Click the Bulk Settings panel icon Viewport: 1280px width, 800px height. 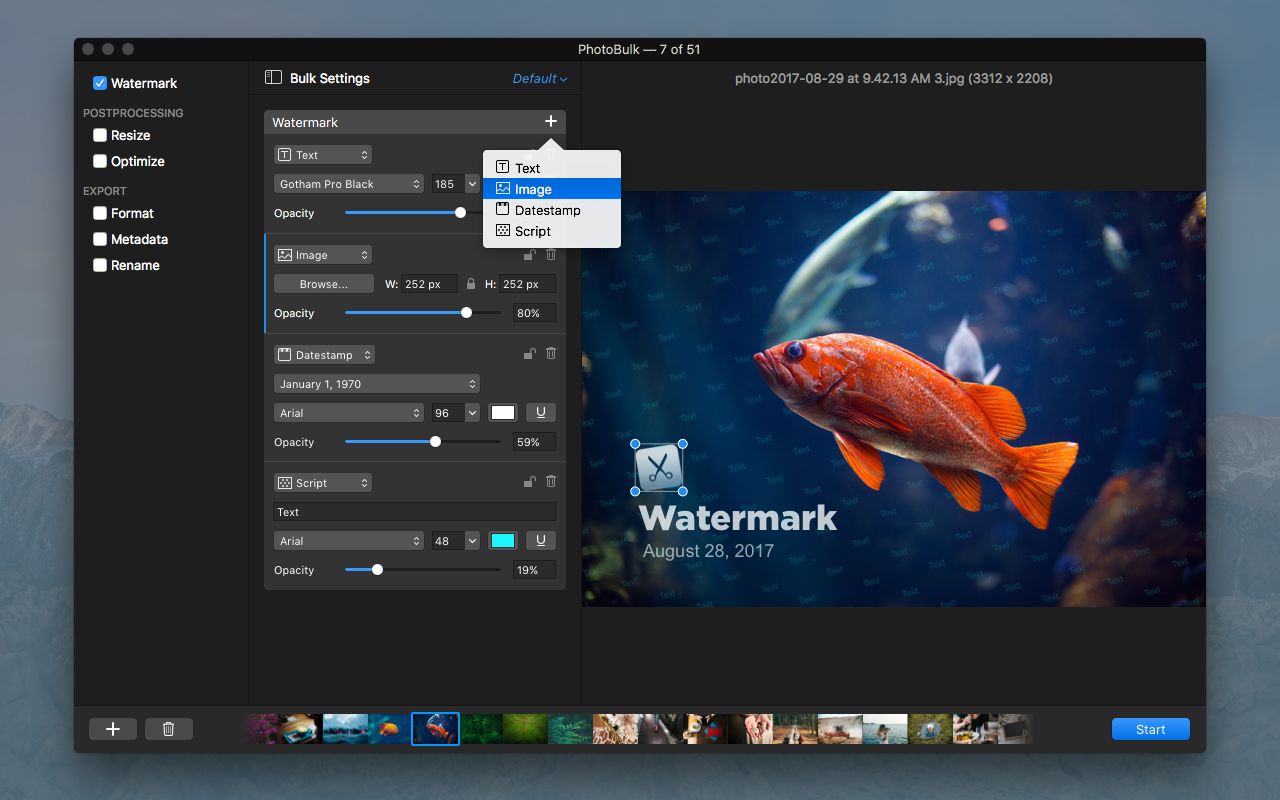tap(273, 78)
